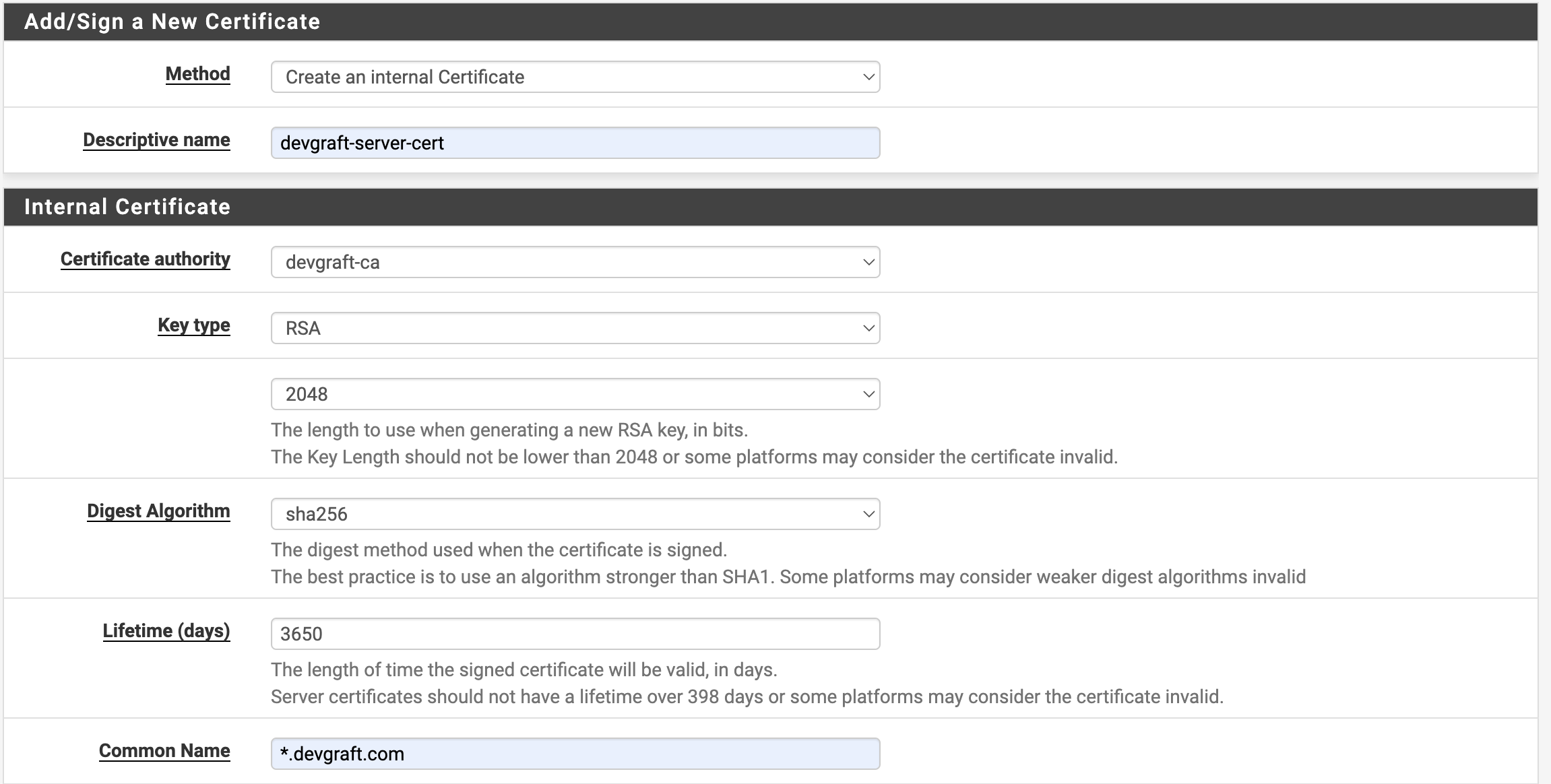Click the Common Name label
Viewport: 1551px width, 784px height.
click(x=164, y=751)
